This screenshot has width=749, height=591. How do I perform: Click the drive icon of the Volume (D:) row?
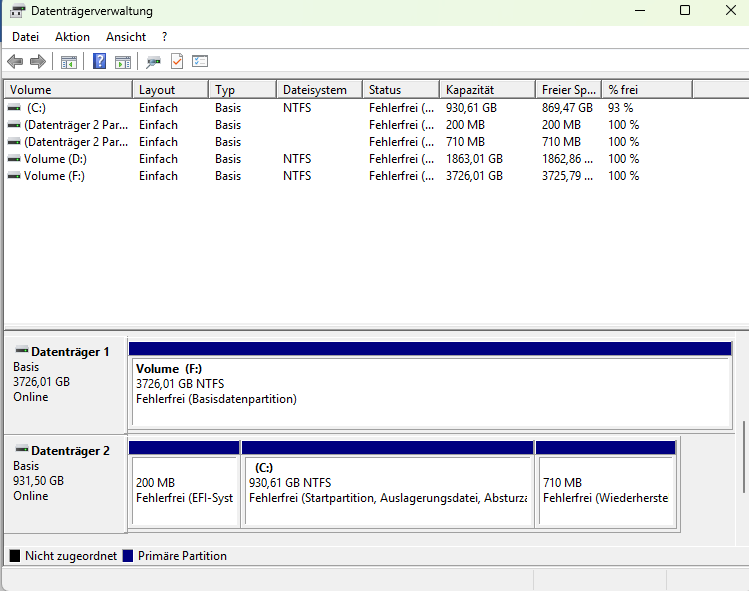(14, 159)
